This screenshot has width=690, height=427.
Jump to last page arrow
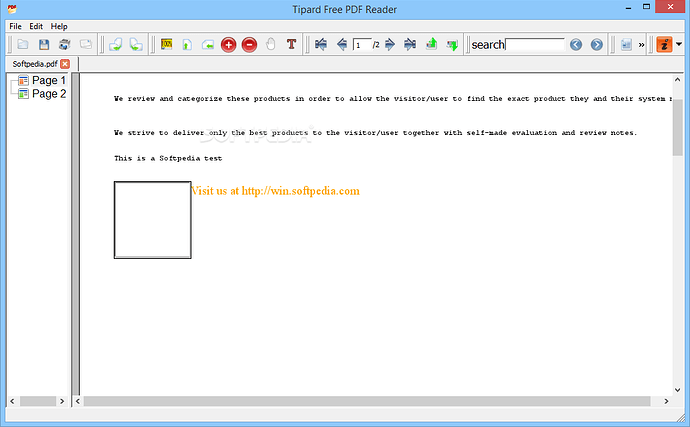tap(410, 44)
